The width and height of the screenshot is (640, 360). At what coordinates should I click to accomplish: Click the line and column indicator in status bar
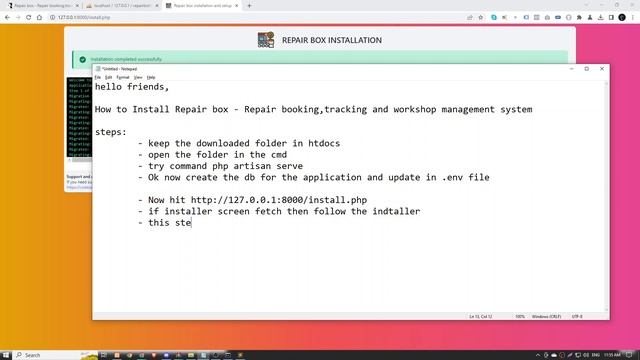[x=481, y=316]
